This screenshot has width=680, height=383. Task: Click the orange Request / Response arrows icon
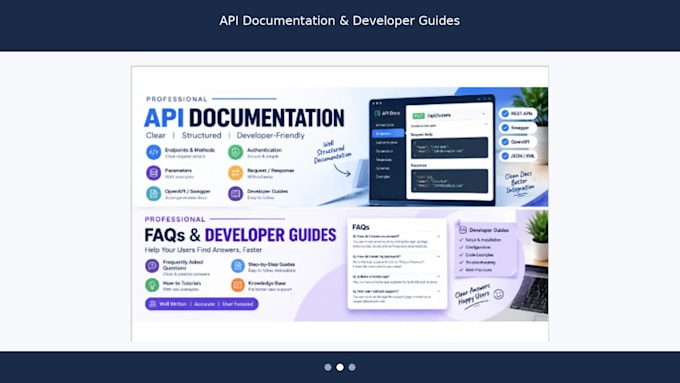(x=235, y=173)
